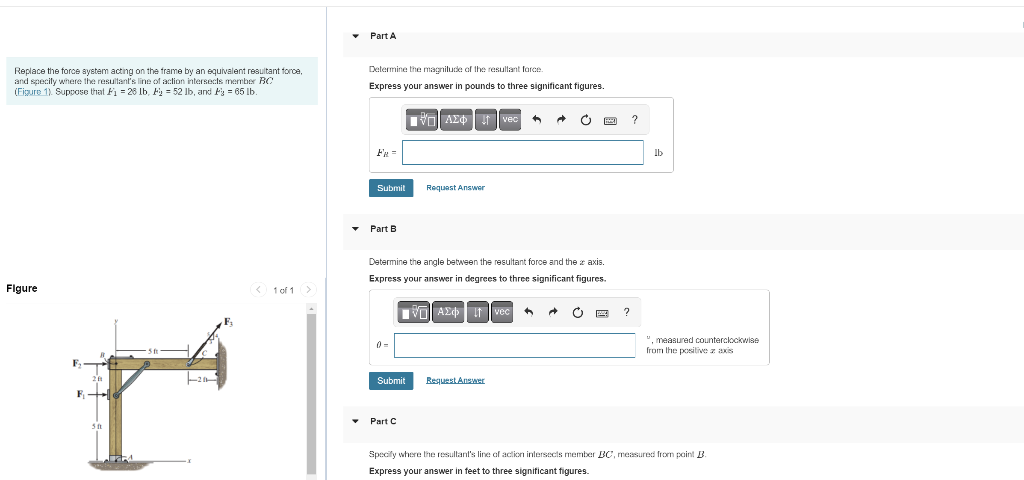Submit the Part B answer
1024x480 pixels.
point(391,381)
